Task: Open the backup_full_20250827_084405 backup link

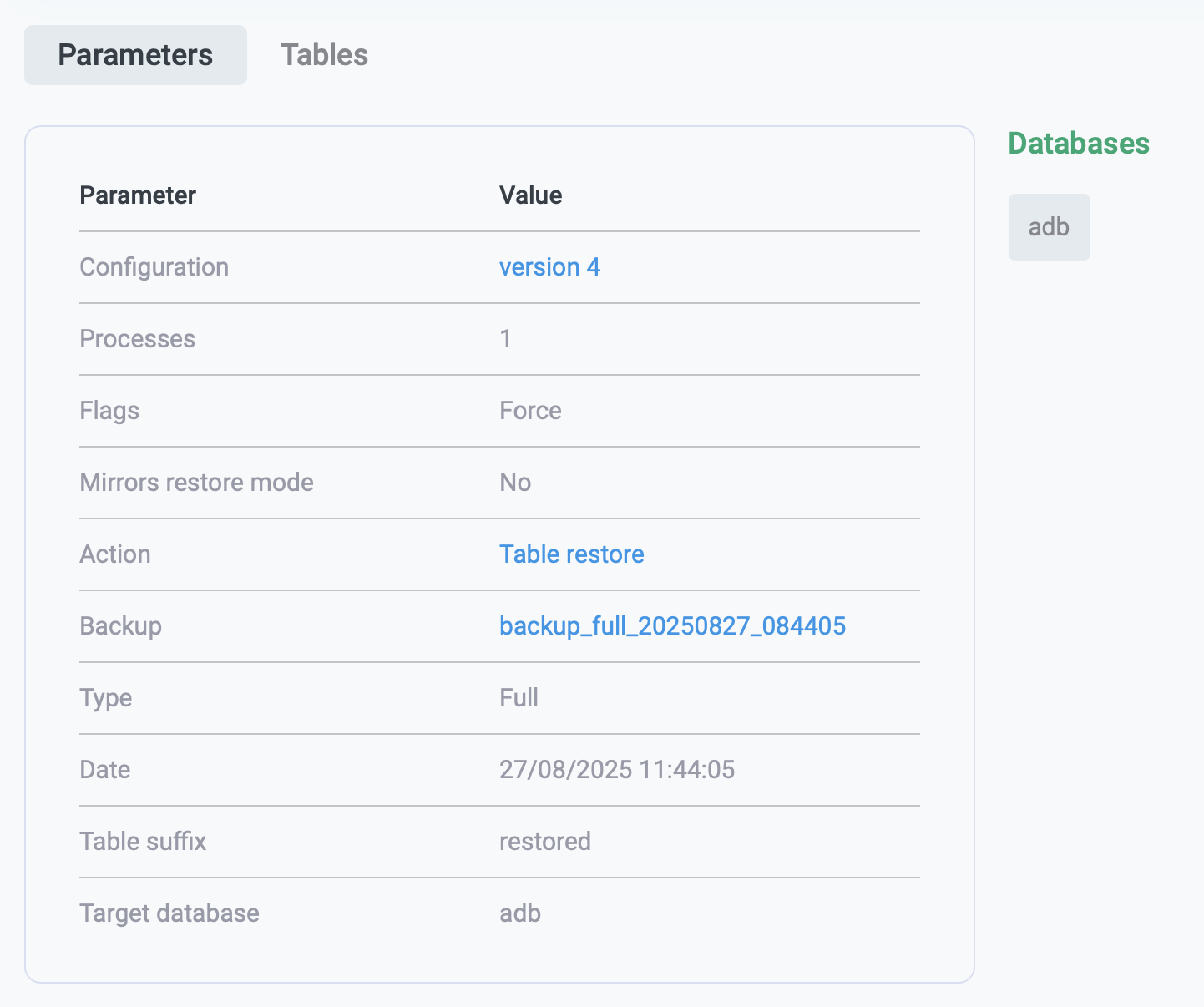Action: pos(672,625)
